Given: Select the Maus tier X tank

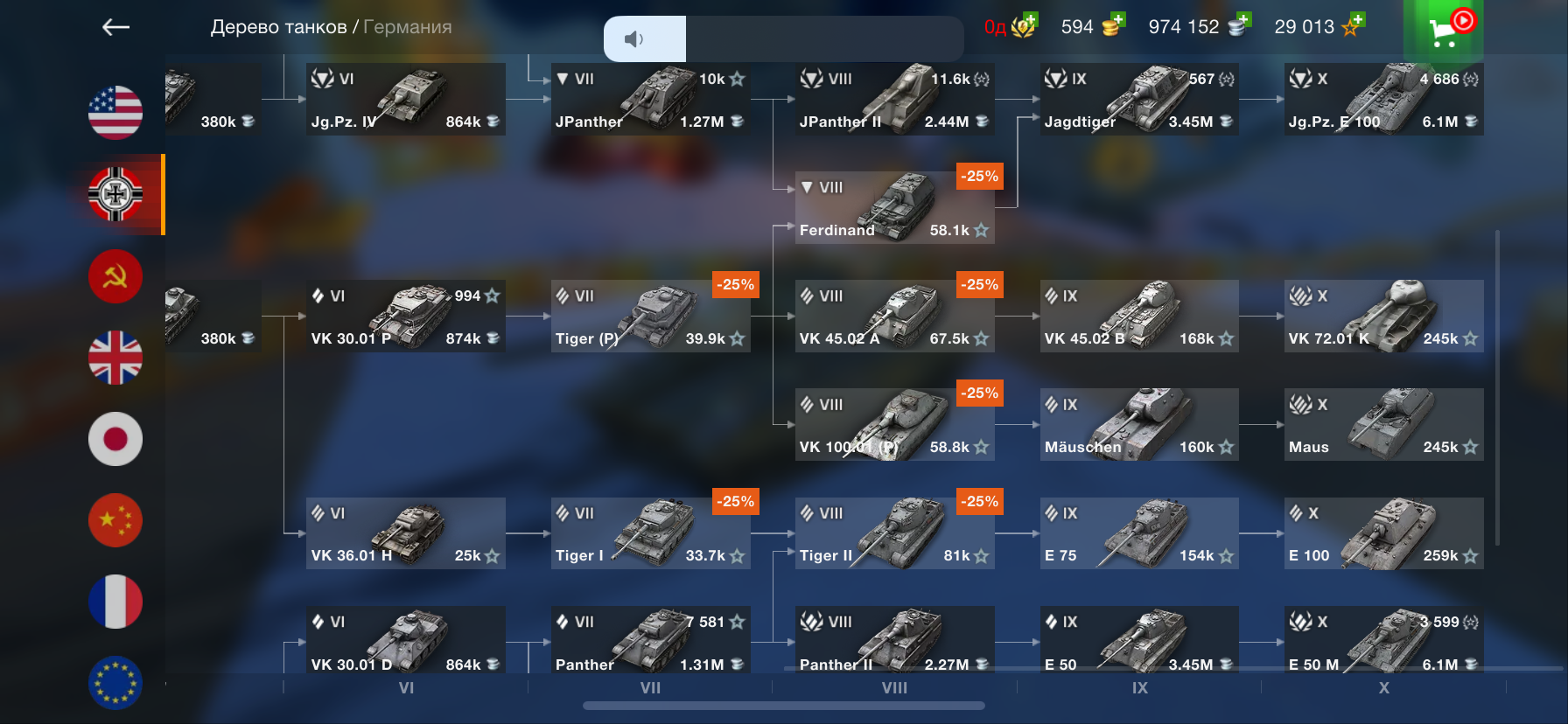Looking at the screenshot, I should pyautogui.click(x=1383, y=425).
